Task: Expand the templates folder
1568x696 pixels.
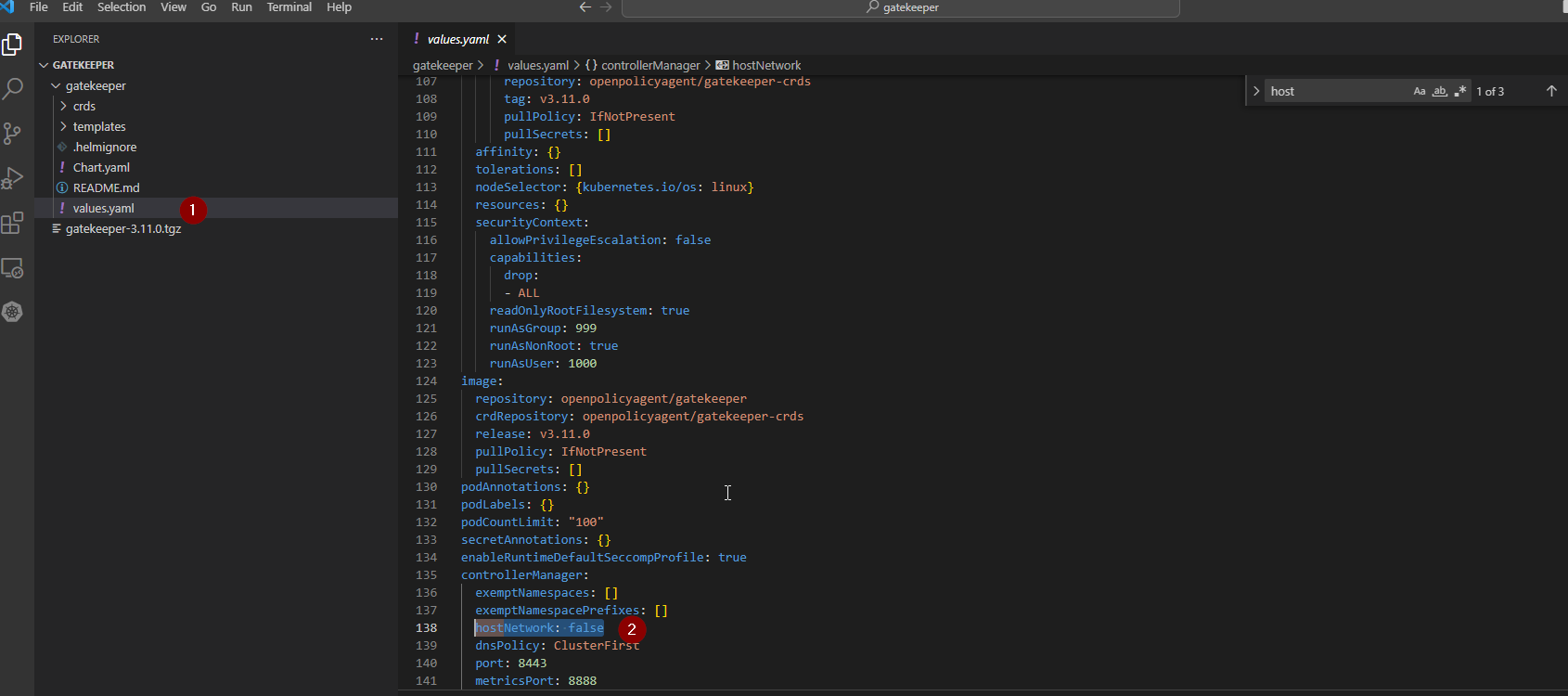Action: [63, 126]
